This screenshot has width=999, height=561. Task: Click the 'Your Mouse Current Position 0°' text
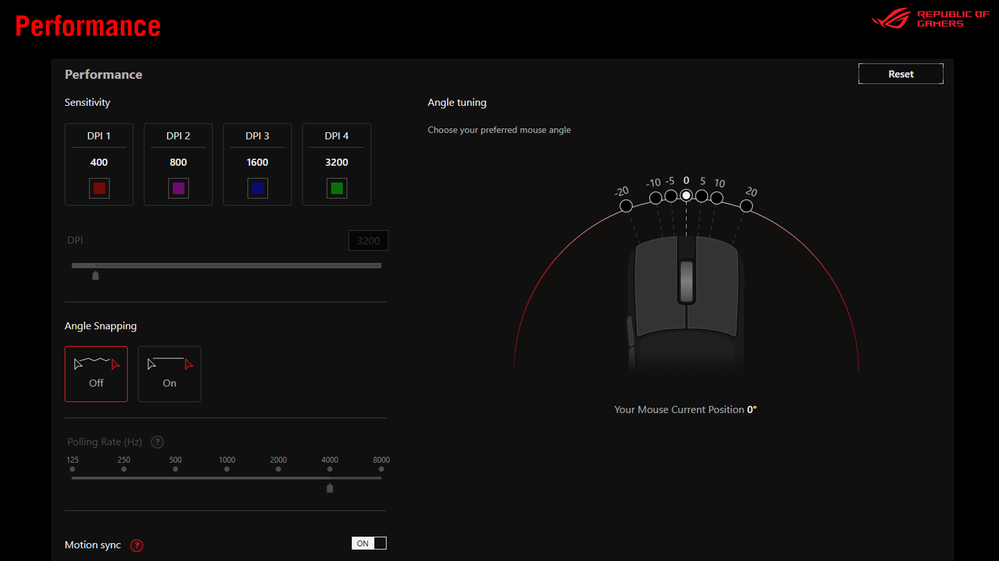click(686, 409)
